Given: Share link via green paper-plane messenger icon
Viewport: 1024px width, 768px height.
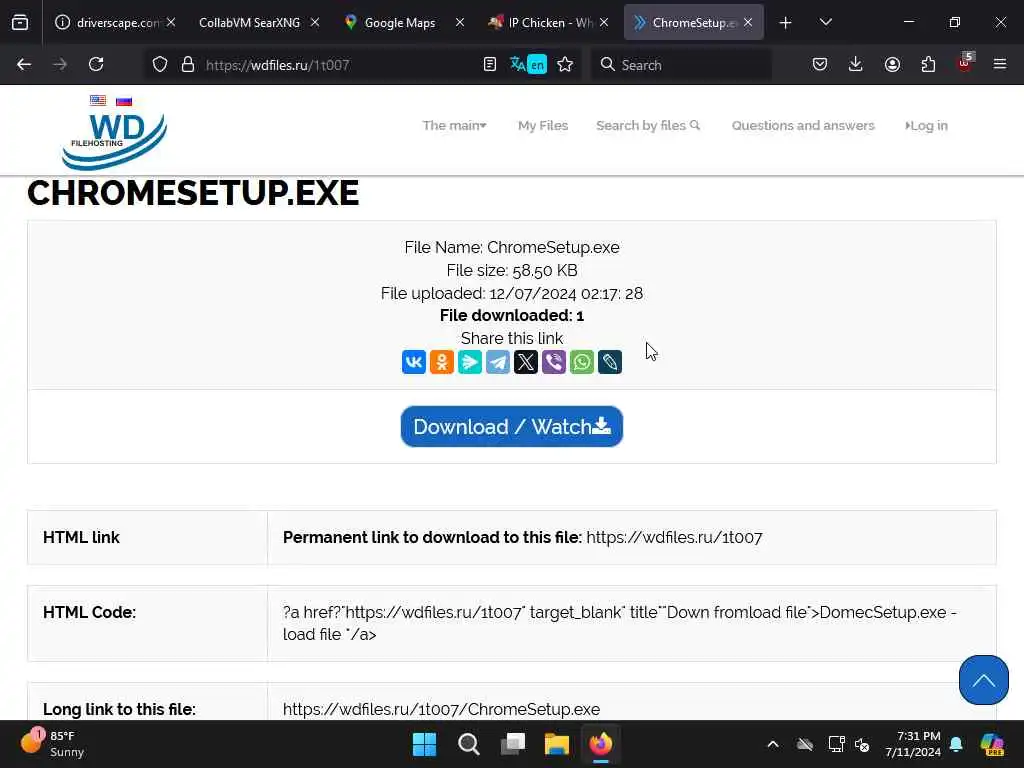Looking at the screenshot, I should pyautogui.click(x=470, y=362).
